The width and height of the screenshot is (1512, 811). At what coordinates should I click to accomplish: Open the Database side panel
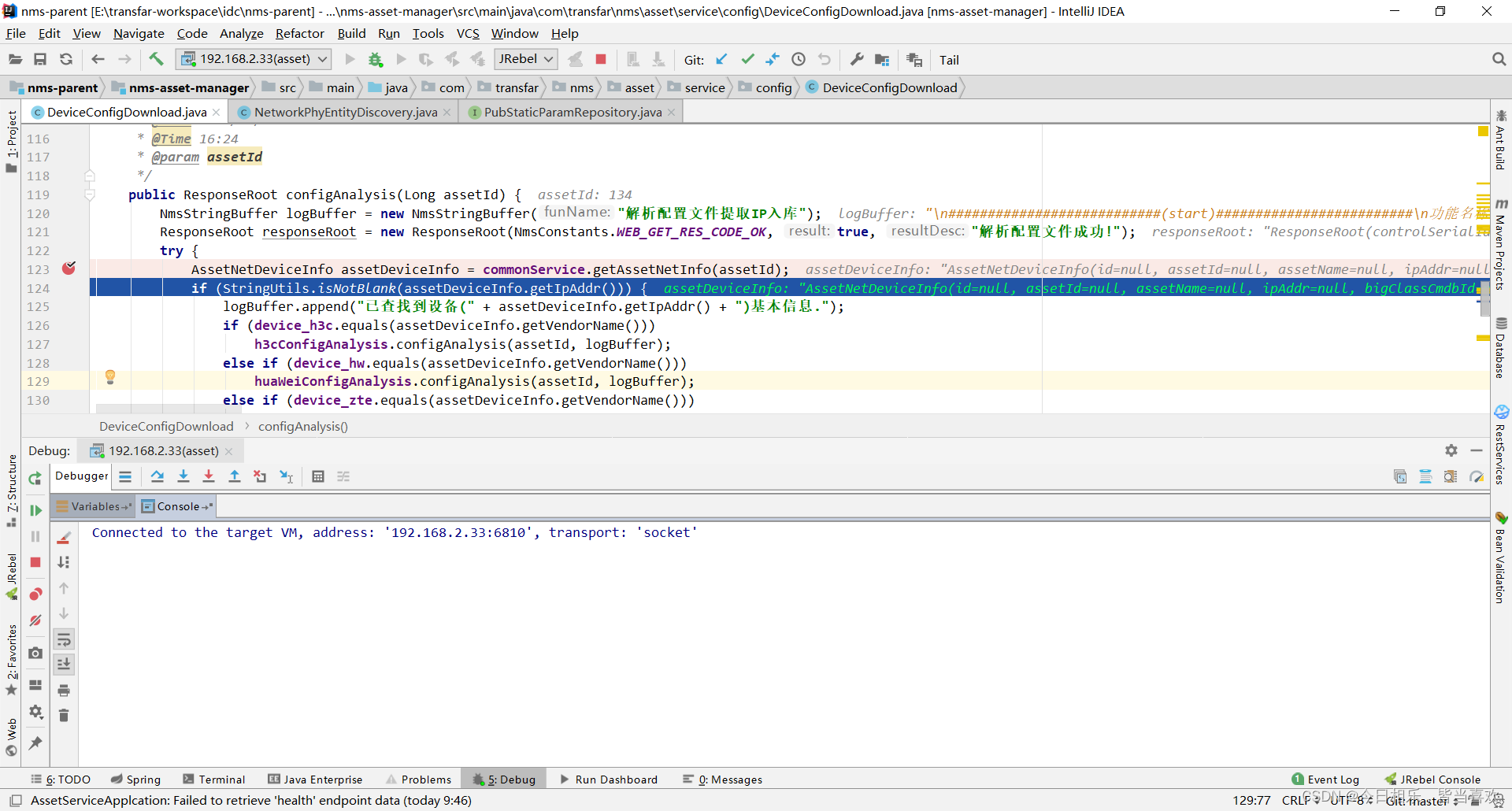[1501, 347]
